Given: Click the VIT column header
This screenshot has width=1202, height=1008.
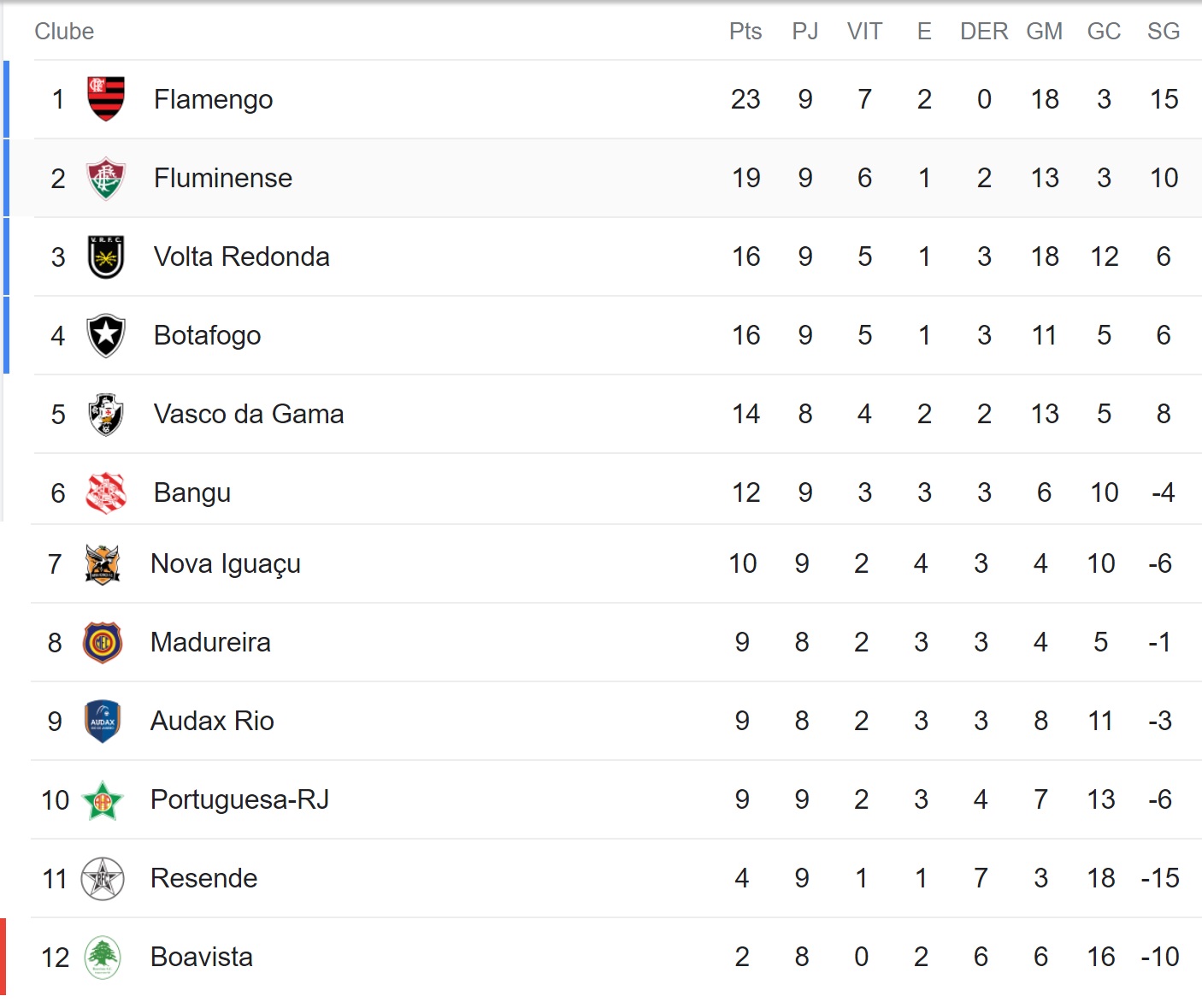Looking at the screenshot, I should click(x=864, y=32).
